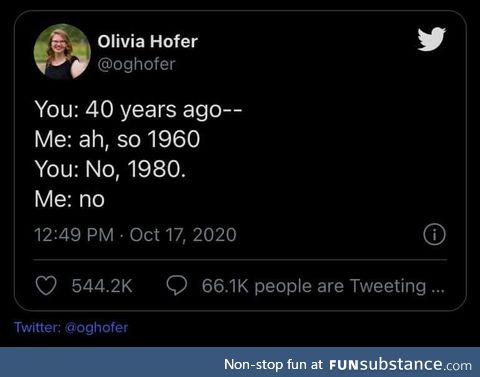Image resolution: width=480 pixels, height=377 pixels.
Task: Click the final line Me: no
Action: [70, 199]
